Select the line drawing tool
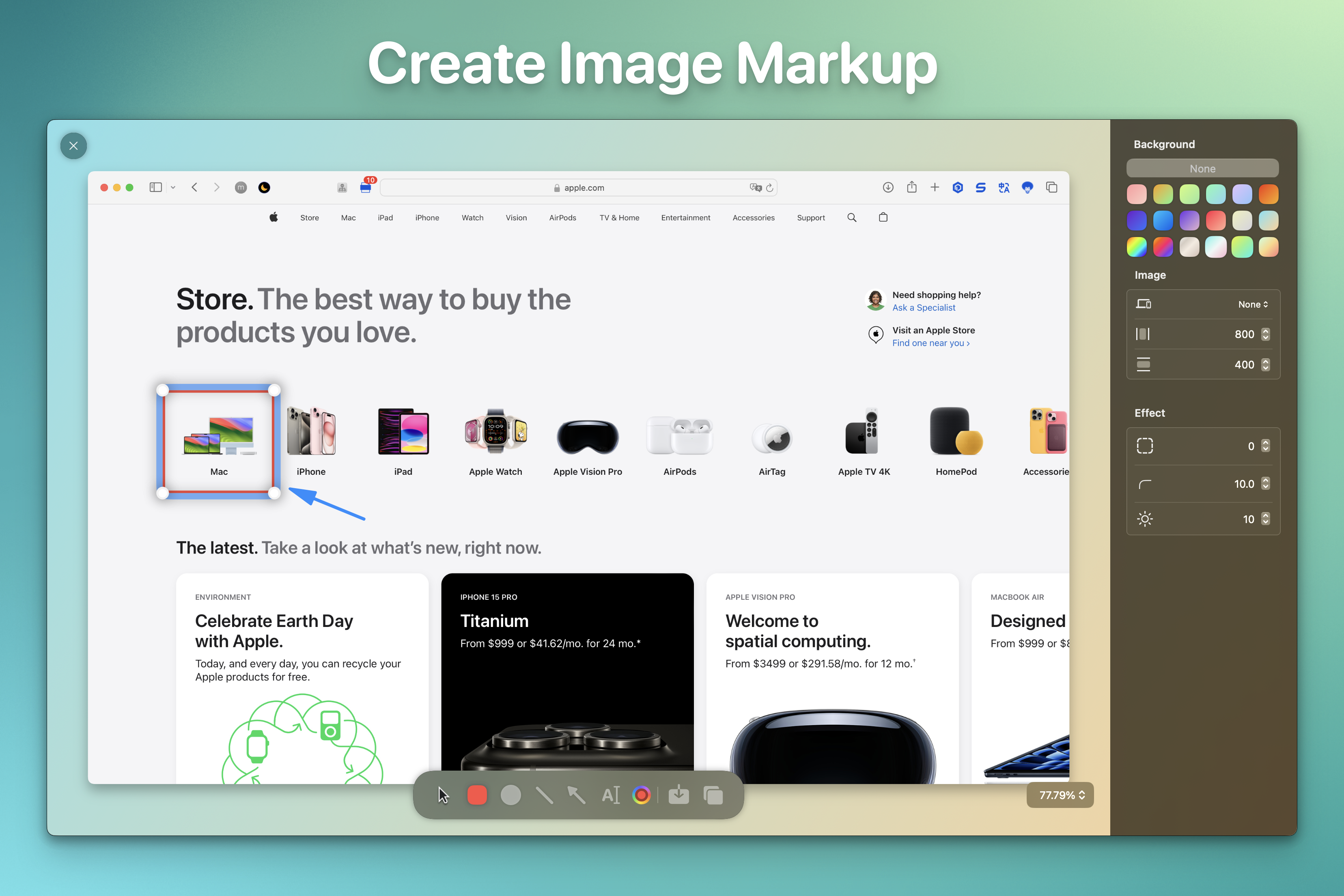 pos(544,795)
